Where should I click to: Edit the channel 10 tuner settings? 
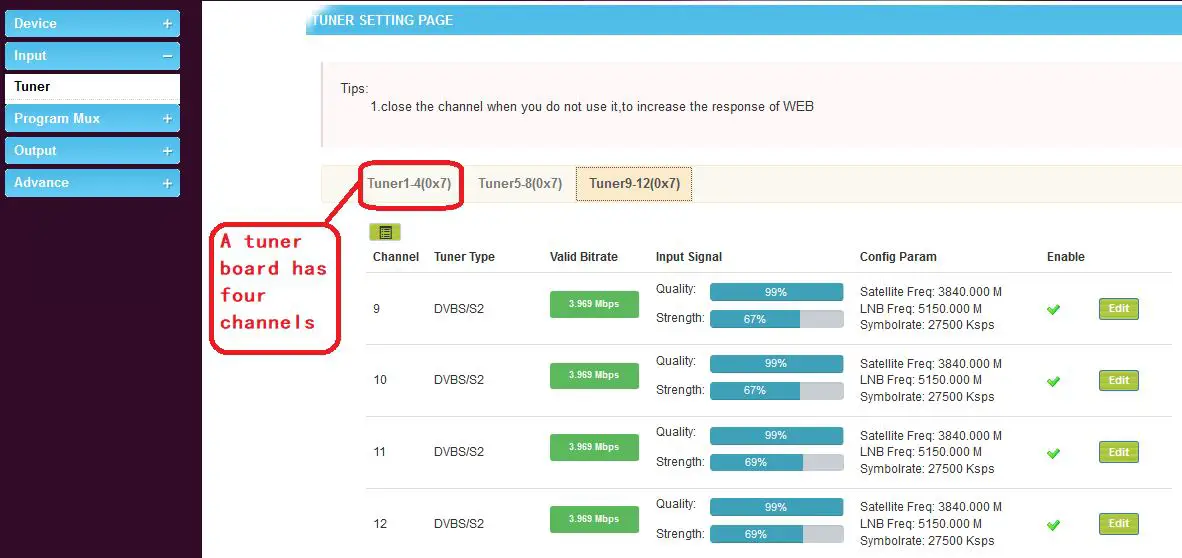(1118, 380)
